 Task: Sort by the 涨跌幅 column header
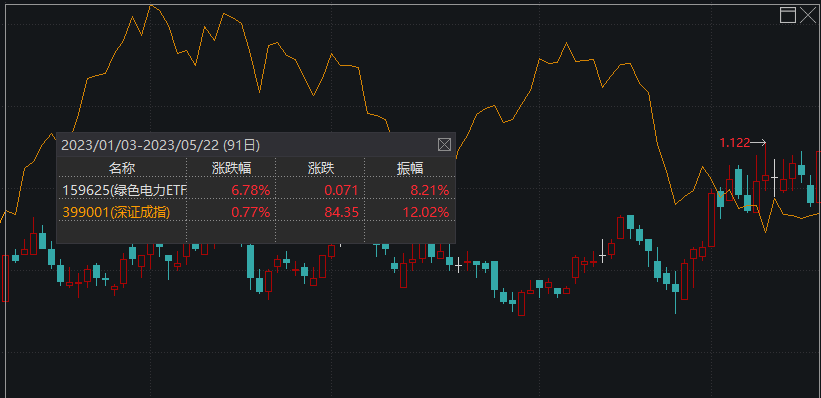tap(231, 168)
